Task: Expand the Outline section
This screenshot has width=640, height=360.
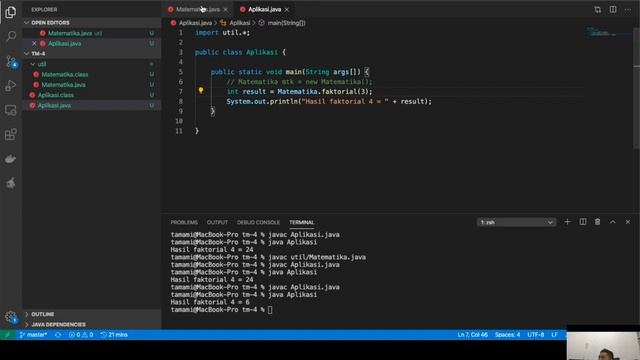Action: (92, 314)
